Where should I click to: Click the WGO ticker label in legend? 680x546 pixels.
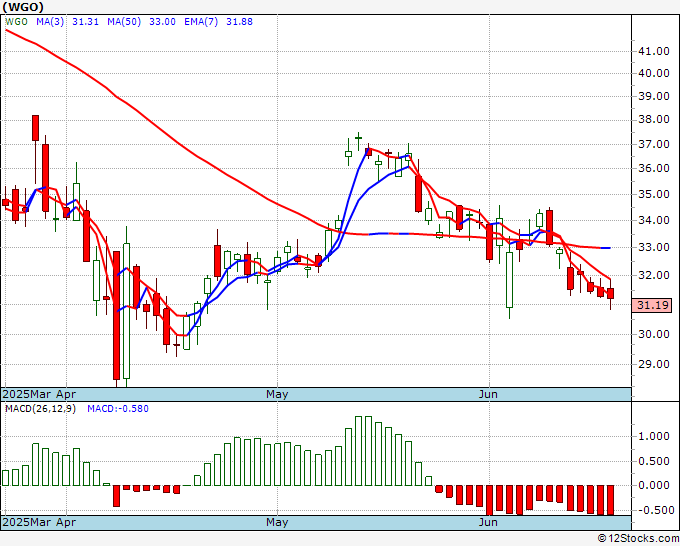[x=16, y=22]
